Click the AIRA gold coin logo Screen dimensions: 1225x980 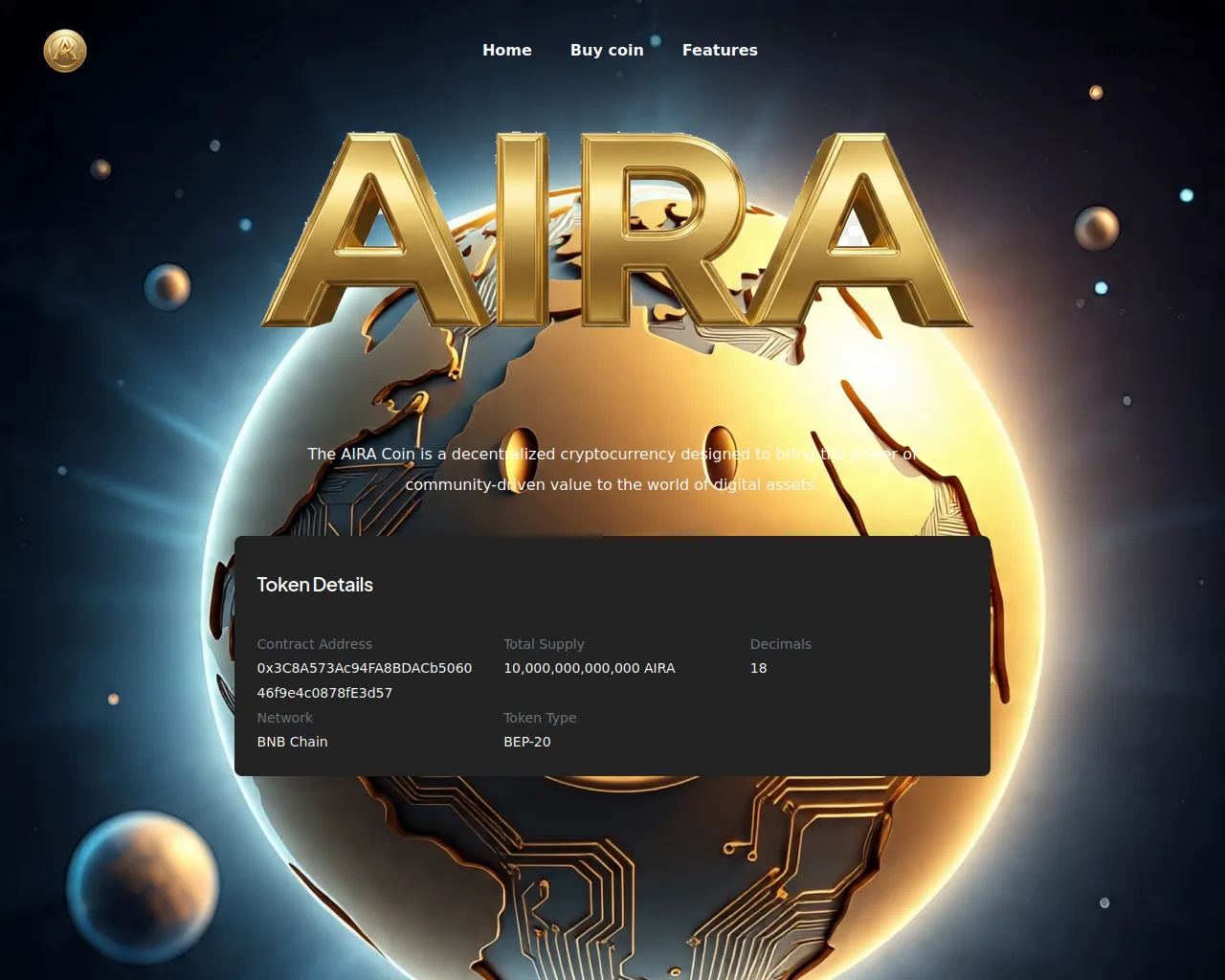65,51
